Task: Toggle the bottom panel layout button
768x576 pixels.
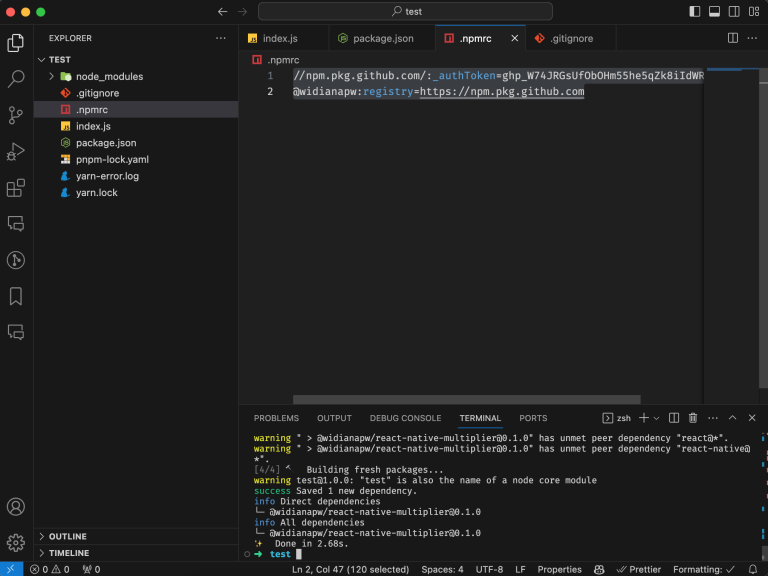Action: (x=714, y=11)
